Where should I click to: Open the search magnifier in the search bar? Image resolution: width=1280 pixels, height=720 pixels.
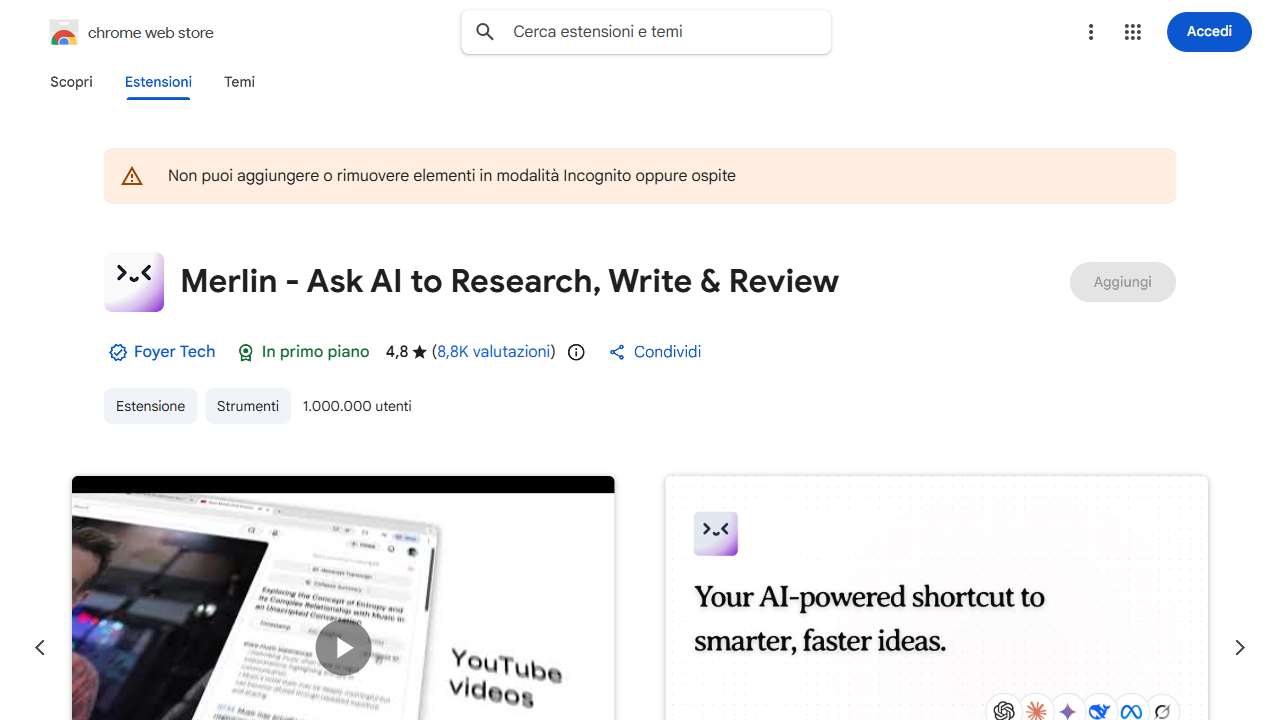[484, 31]
